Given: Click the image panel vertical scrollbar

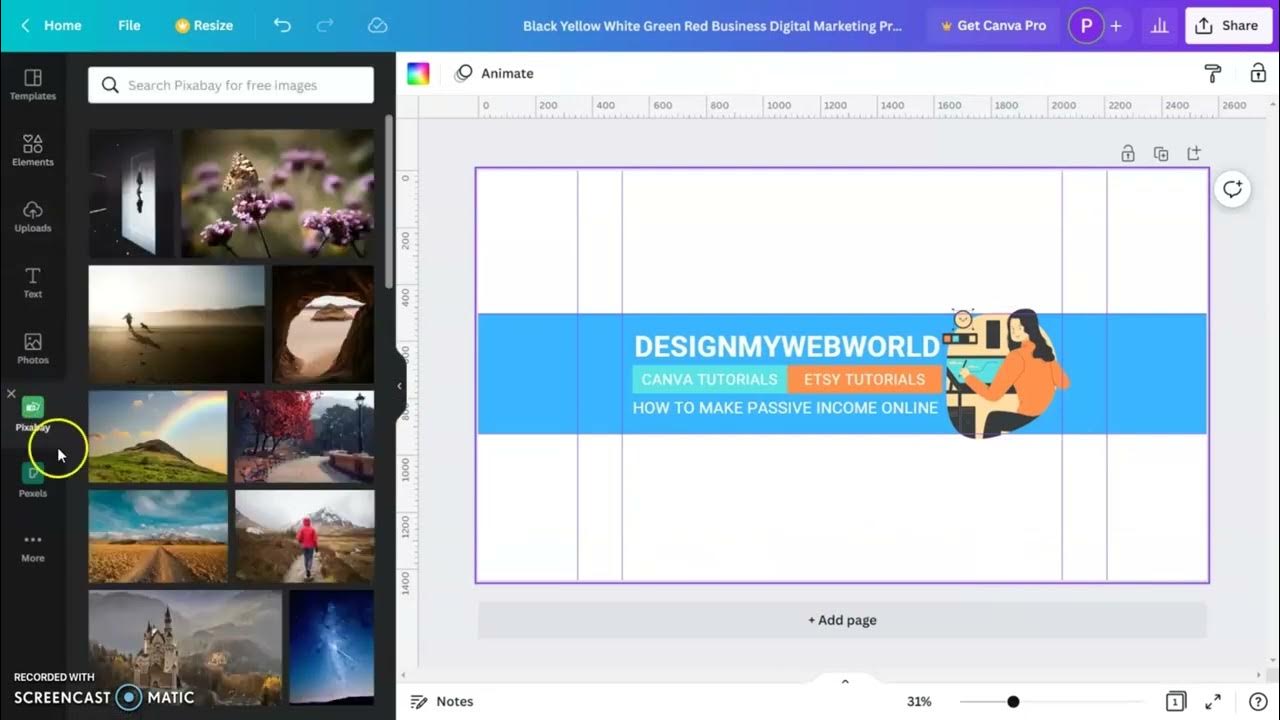Looking at the screenshot, I should (x=388, y=200).
